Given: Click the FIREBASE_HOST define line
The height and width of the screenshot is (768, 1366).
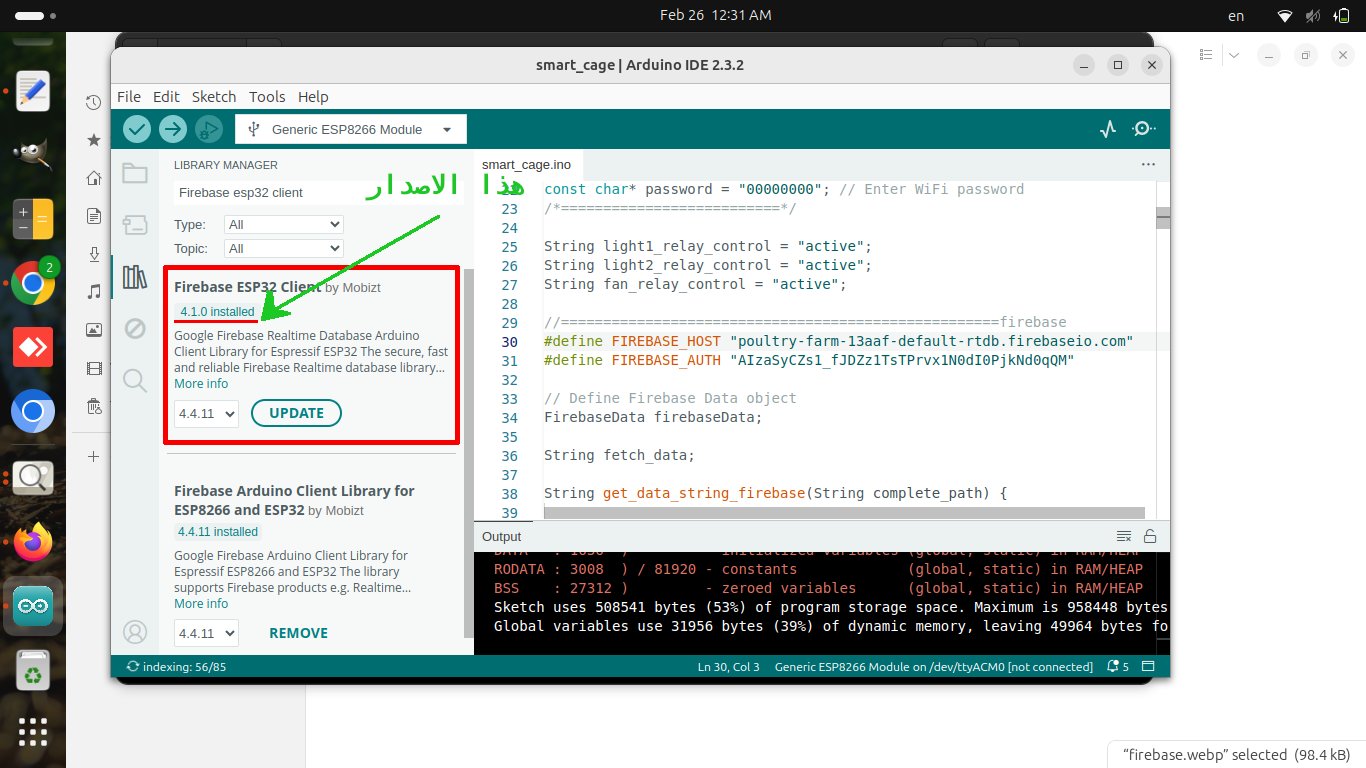Looking at the screenshot, I should pos(838,342).
